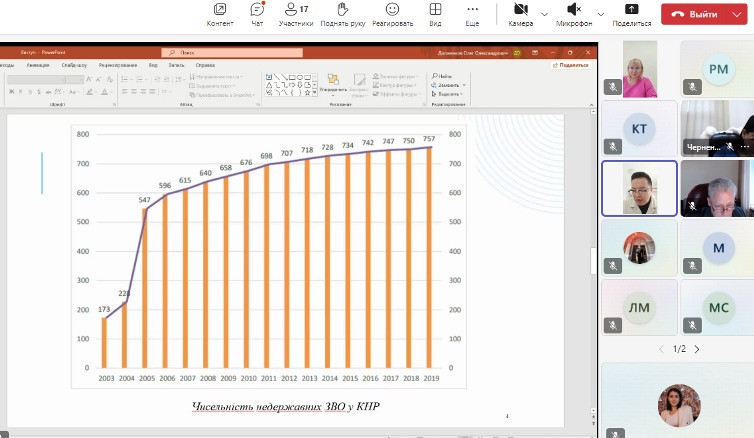Open the Контент sharing panel
Screen dimensions: 754x438
pyautogui.click(x=219, y=10)
